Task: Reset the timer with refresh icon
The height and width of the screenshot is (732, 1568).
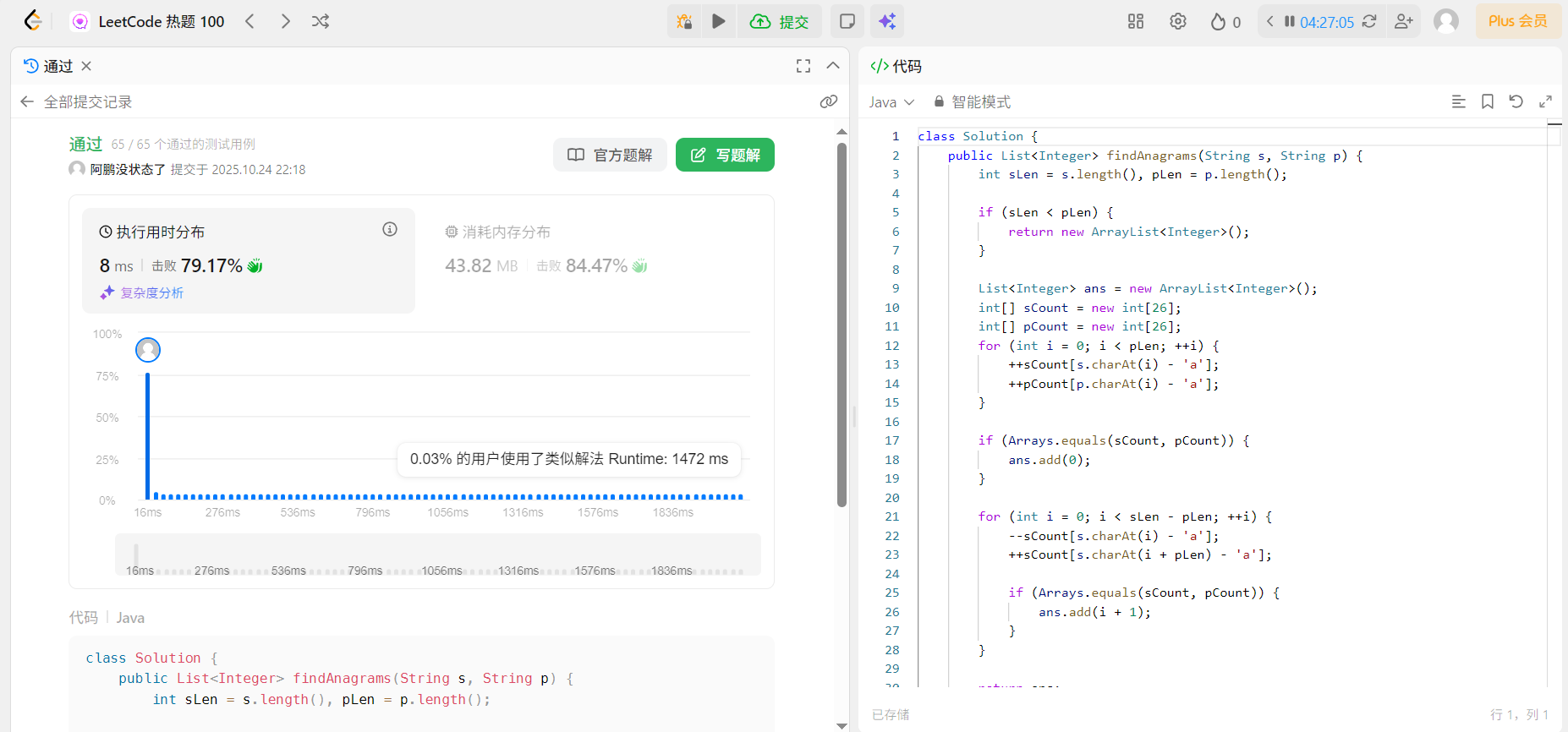Action: (1369, 21)
